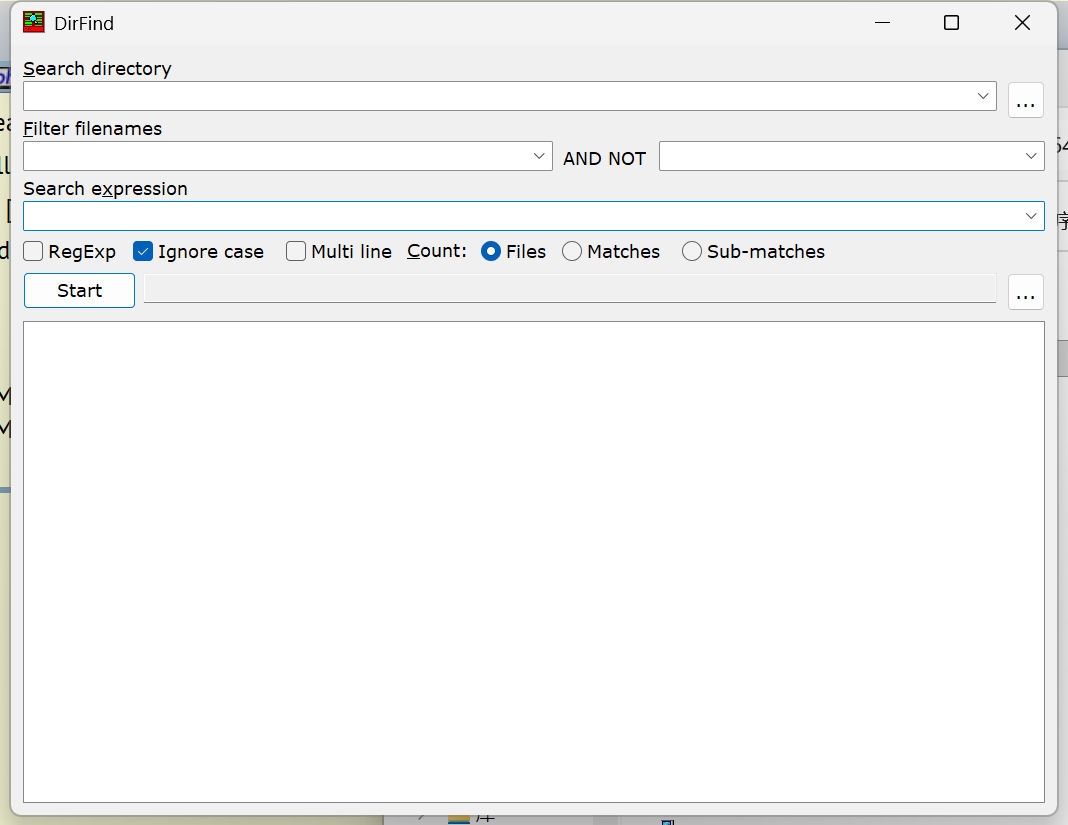The image size is (1068, 825).
Task: Expand the AND NOT exclusion filter dropdown
Action: (x=1030, y=156)
